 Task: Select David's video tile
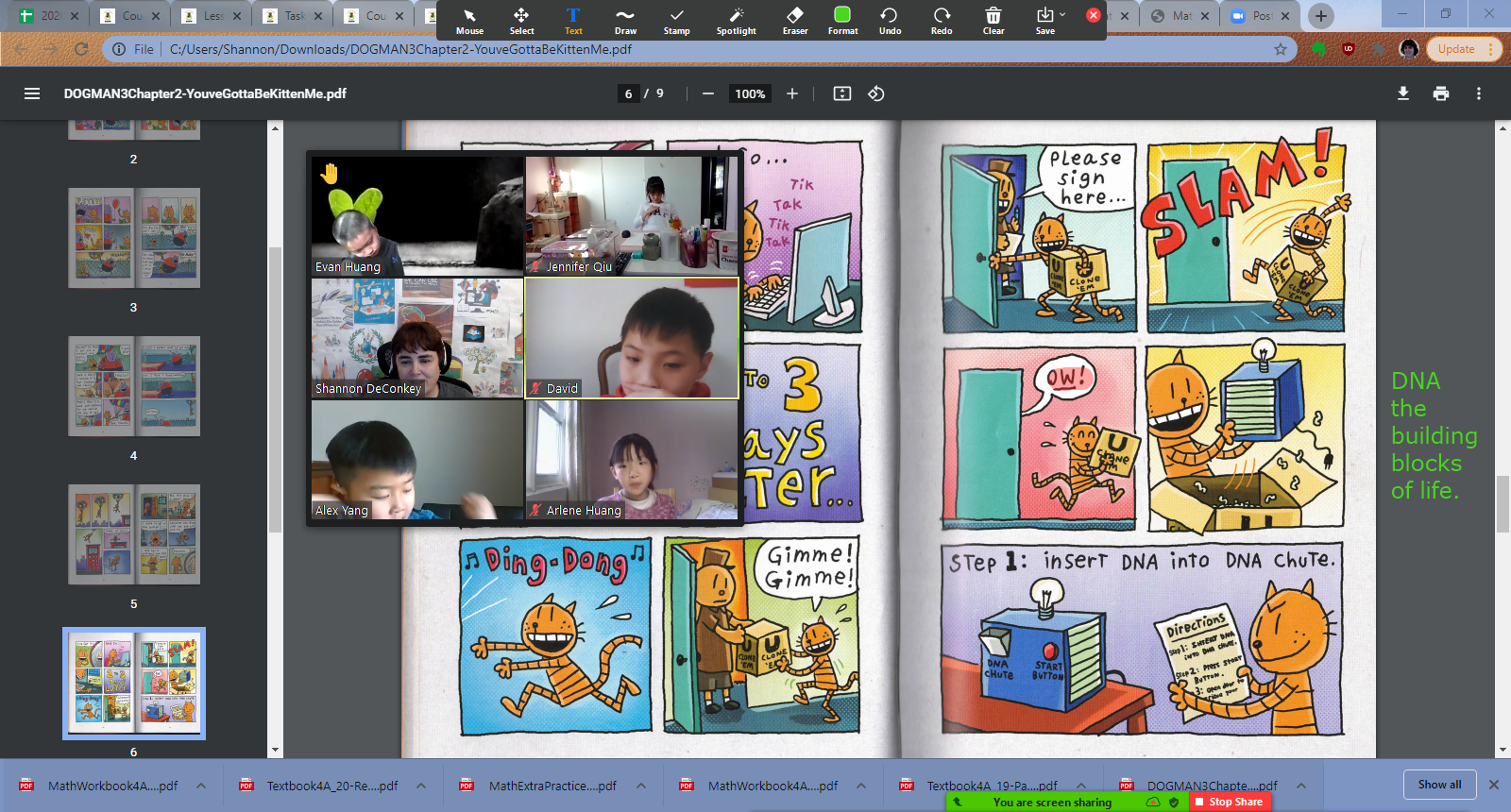[632, 338]
